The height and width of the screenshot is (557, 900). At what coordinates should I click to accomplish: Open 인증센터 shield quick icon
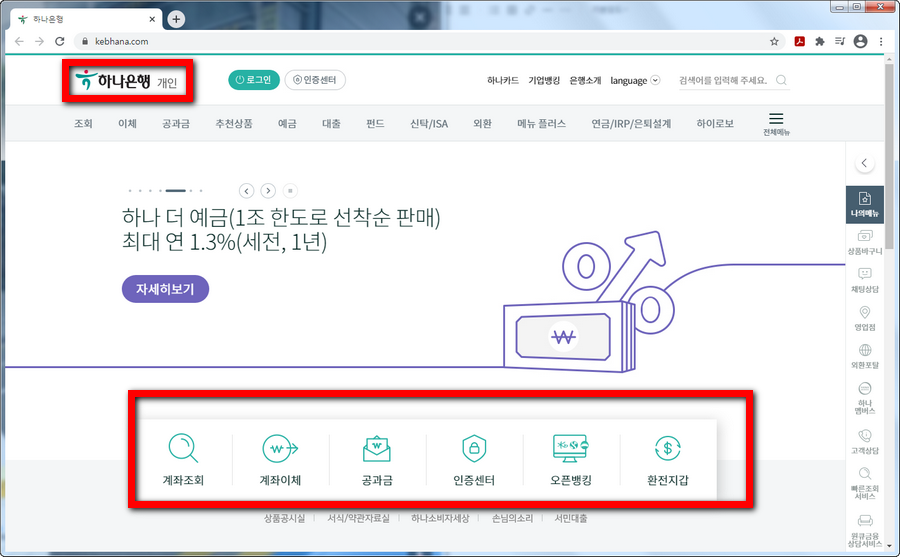pos(474,459)
